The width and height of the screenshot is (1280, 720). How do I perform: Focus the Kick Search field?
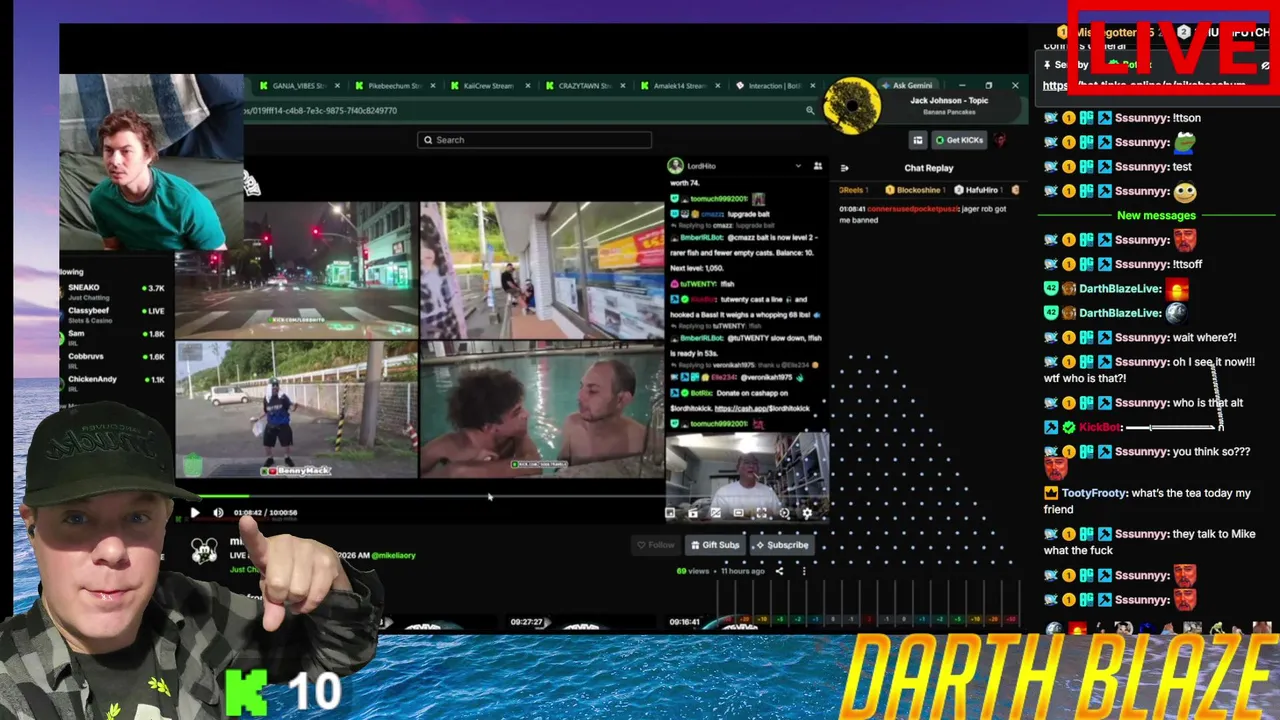point(534,140)
